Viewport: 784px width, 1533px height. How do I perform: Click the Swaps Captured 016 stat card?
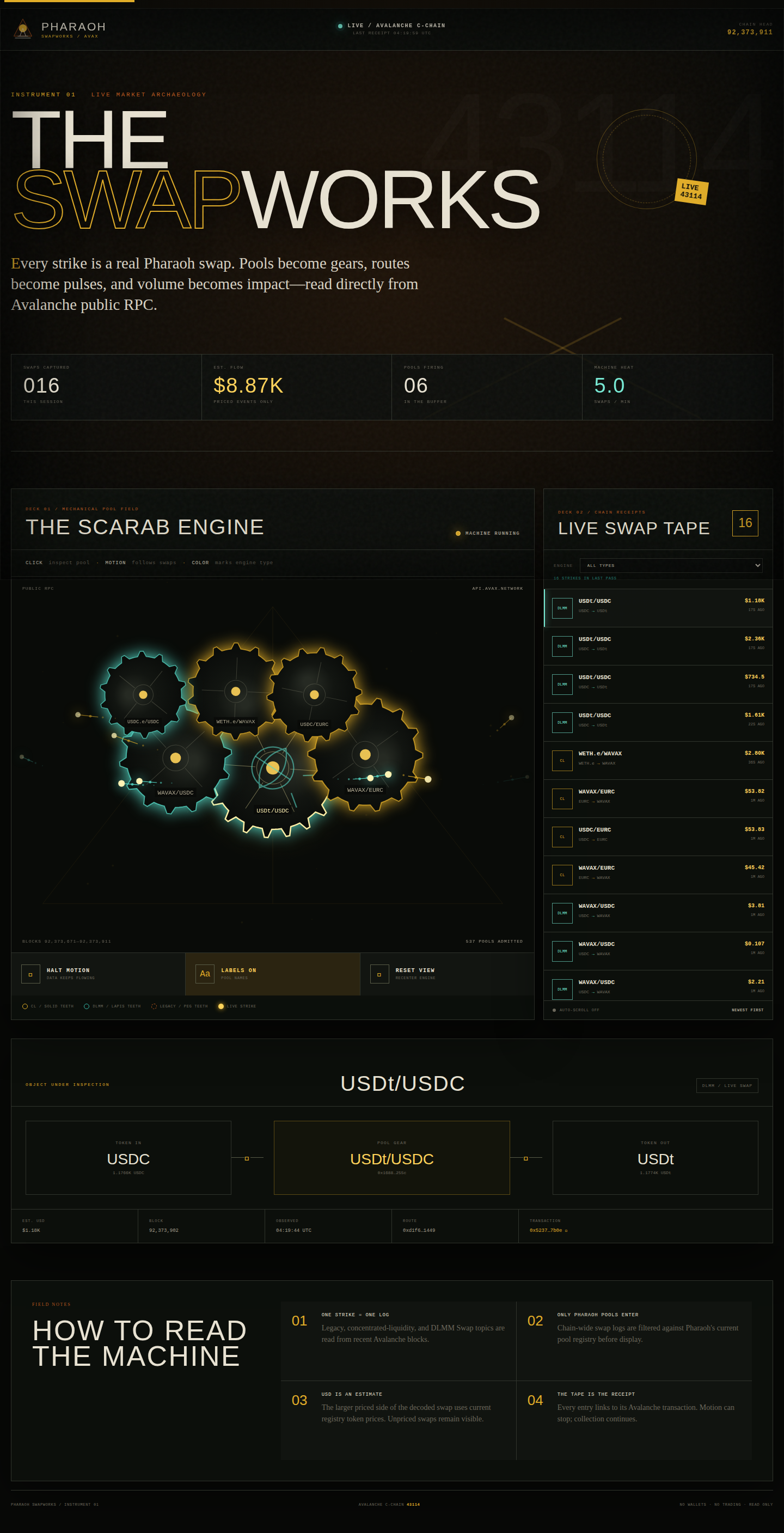(107, 387)
